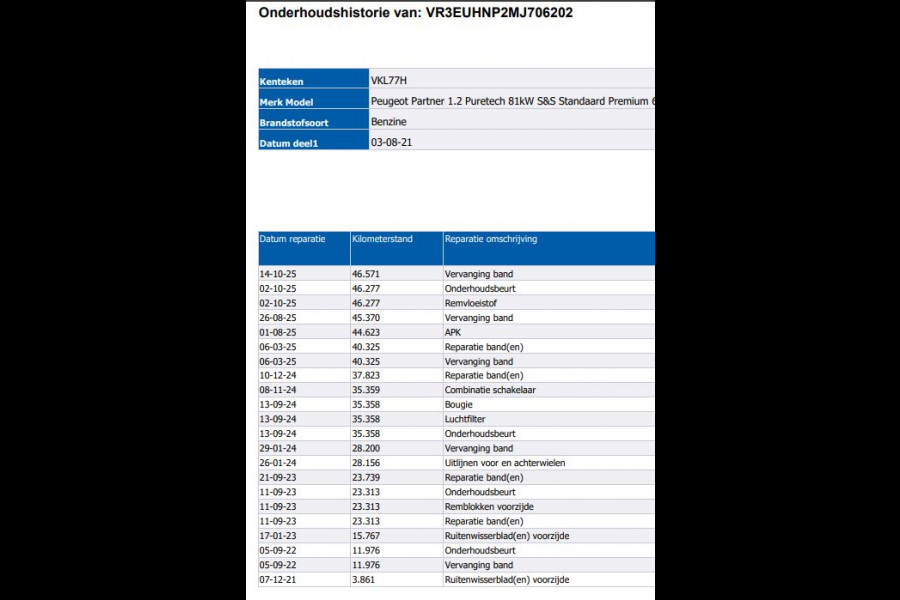The image size is (900, 600).
Task: Select Uitlijnen voor en achterwielen row
Action: pos(456,463)
